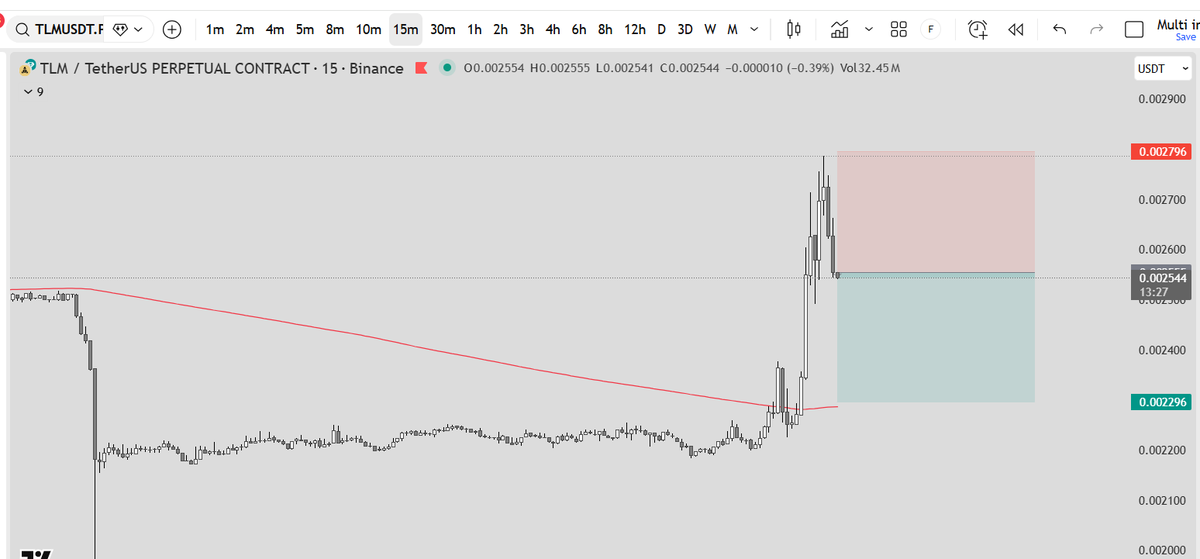Open the candlestick chart style menu
Viewport: 1200px width, 559px height.
[x=795, y=30]
